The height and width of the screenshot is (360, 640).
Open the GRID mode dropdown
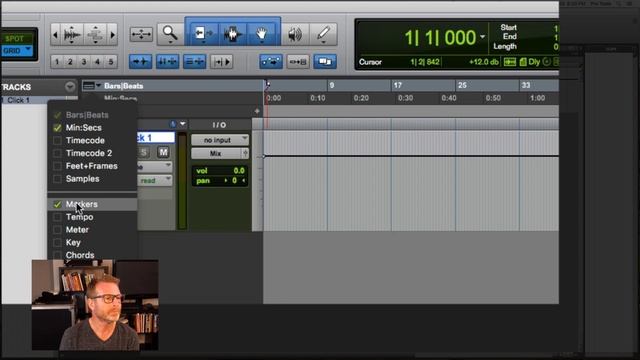28,50
